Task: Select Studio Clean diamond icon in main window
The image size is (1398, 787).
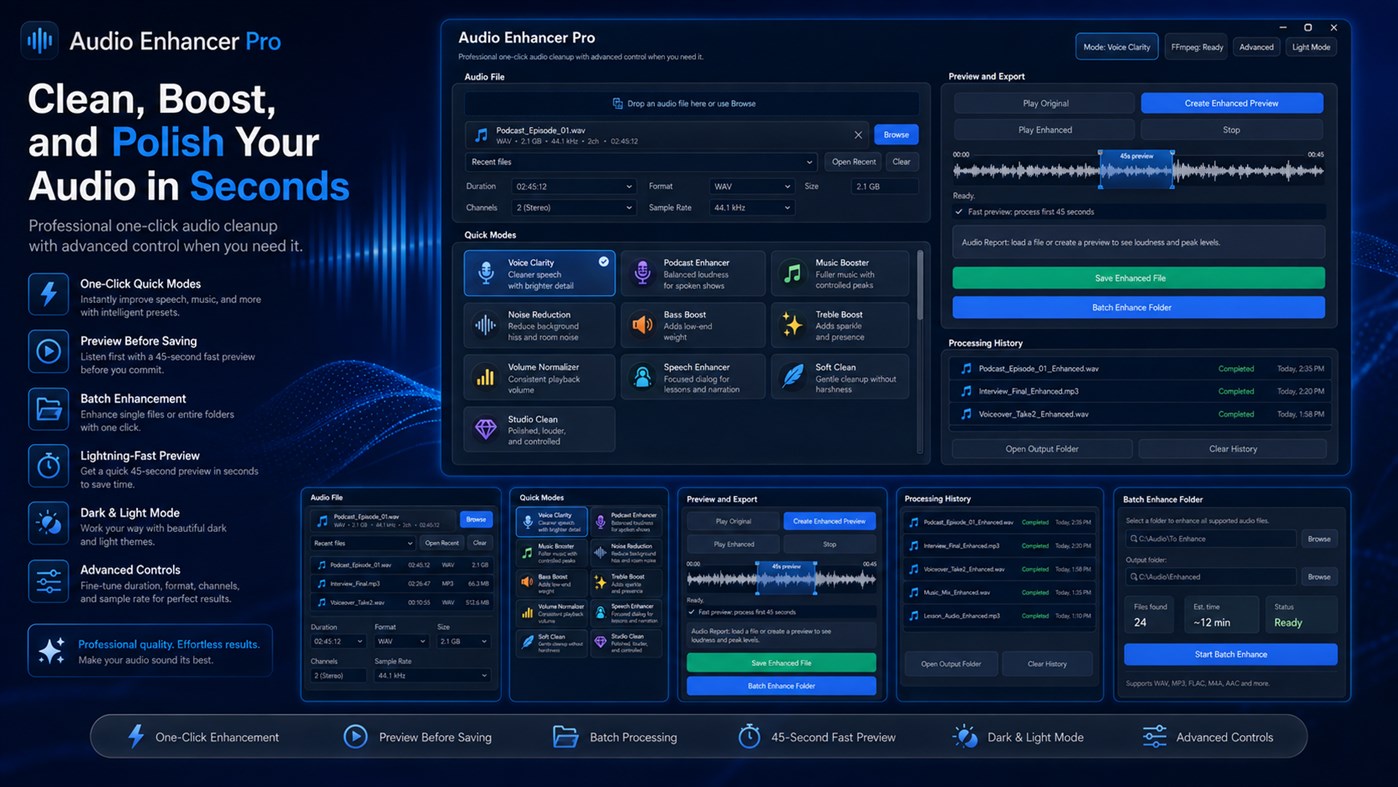Action: 485,429
